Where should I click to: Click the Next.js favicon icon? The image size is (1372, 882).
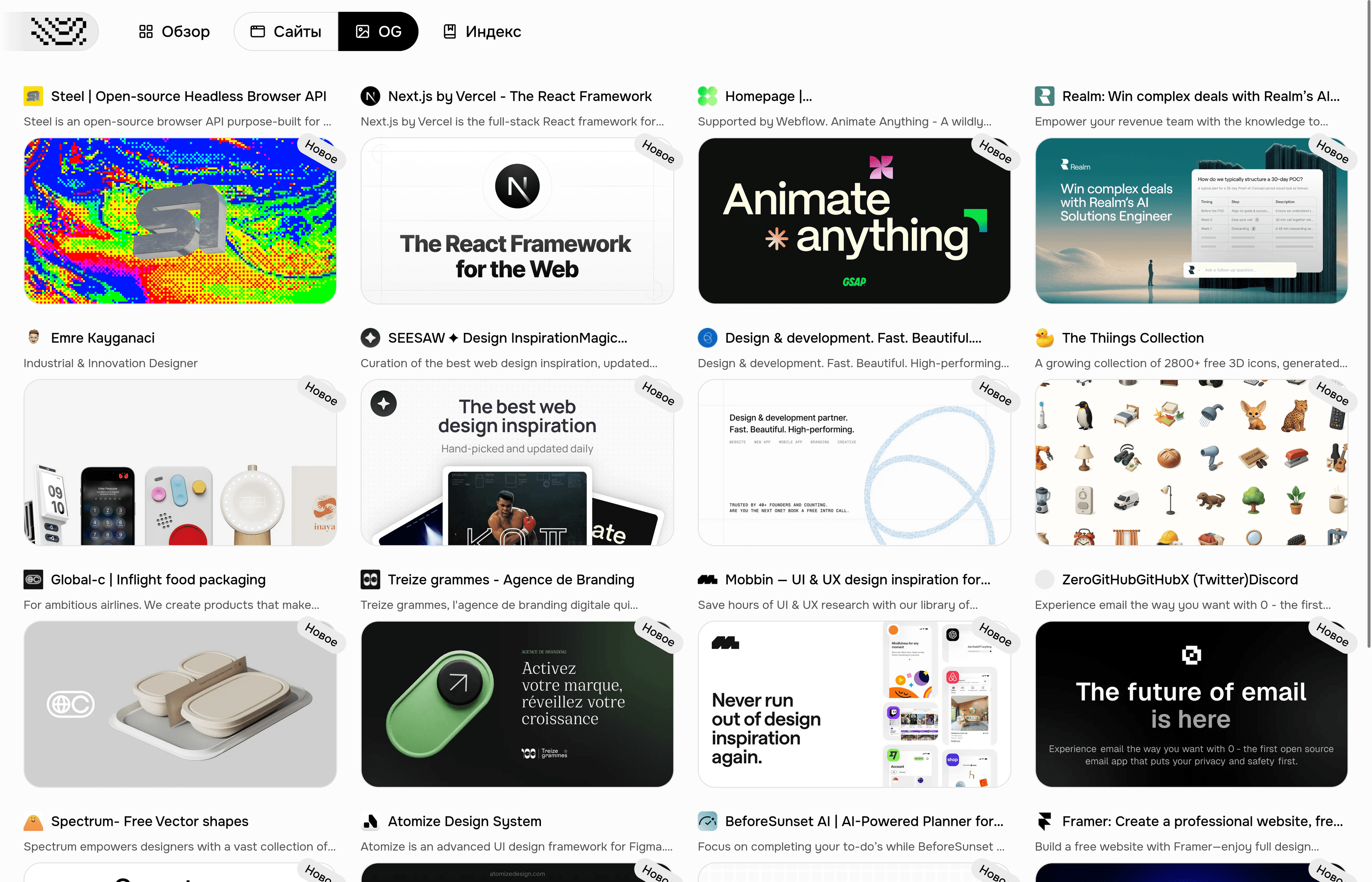coord(371,96)
